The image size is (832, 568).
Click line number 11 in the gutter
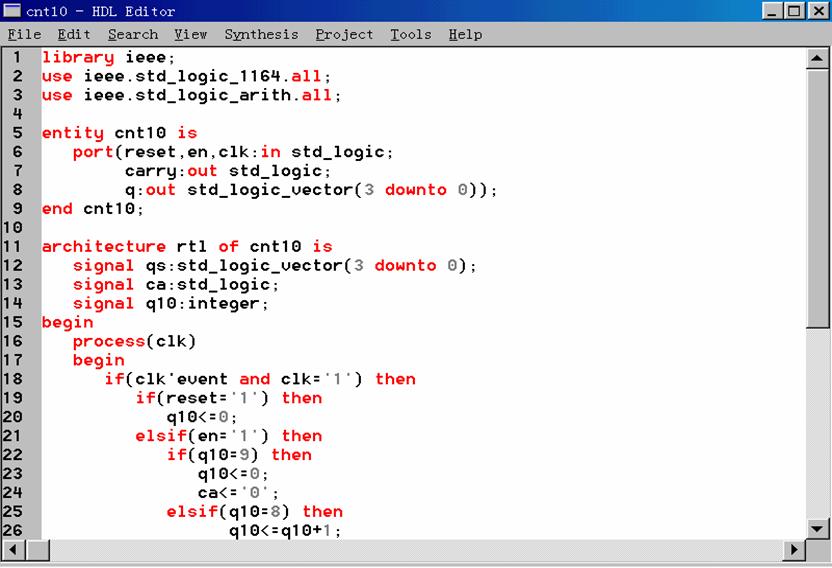(13, 246)
